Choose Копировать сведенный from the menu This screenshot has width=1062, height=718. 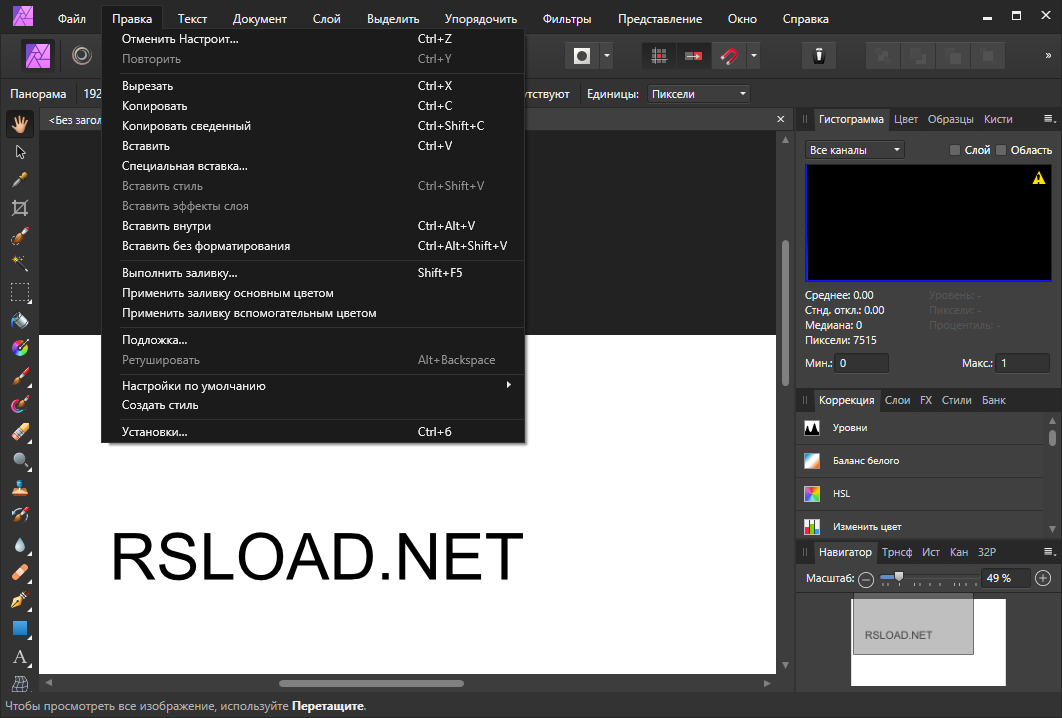coord(313,126)
